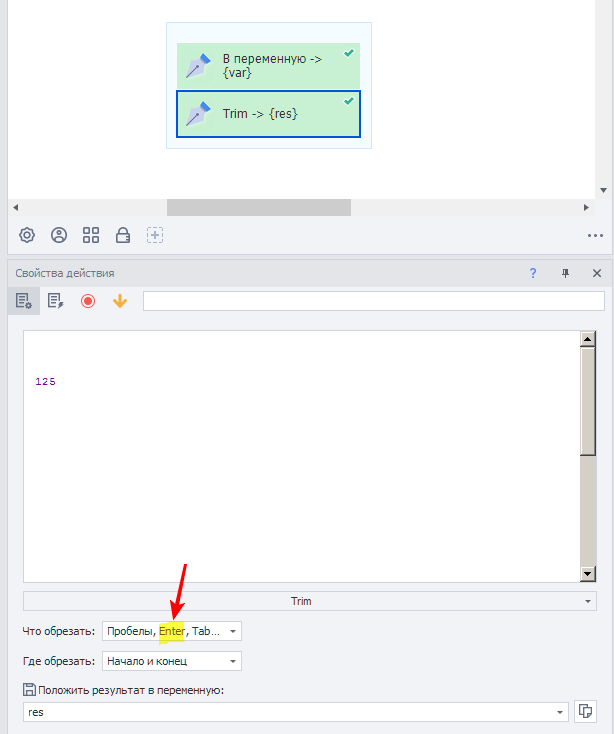This screenshot has width=614, height=734.
Task: Open the 'Где обрезать' dropdown
Action: coord(172,661)
